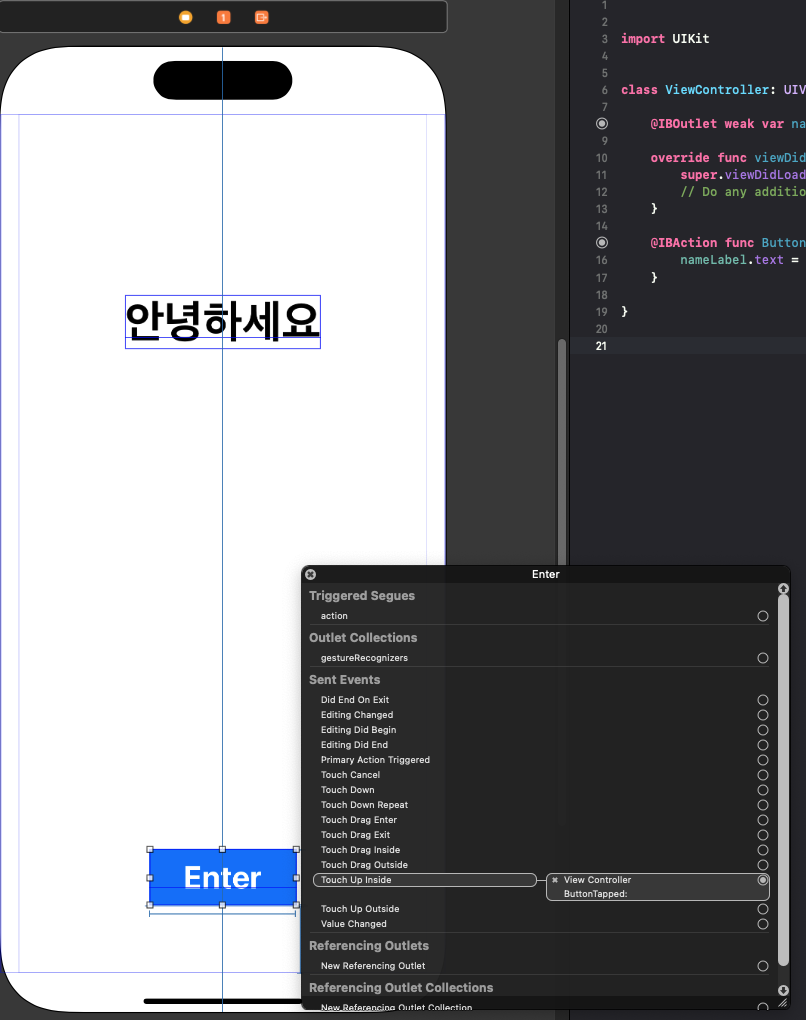This screenshot has width=806, height=1020.
Task: Select the View Controller icon in scene dock
Action: coord(185,17)
